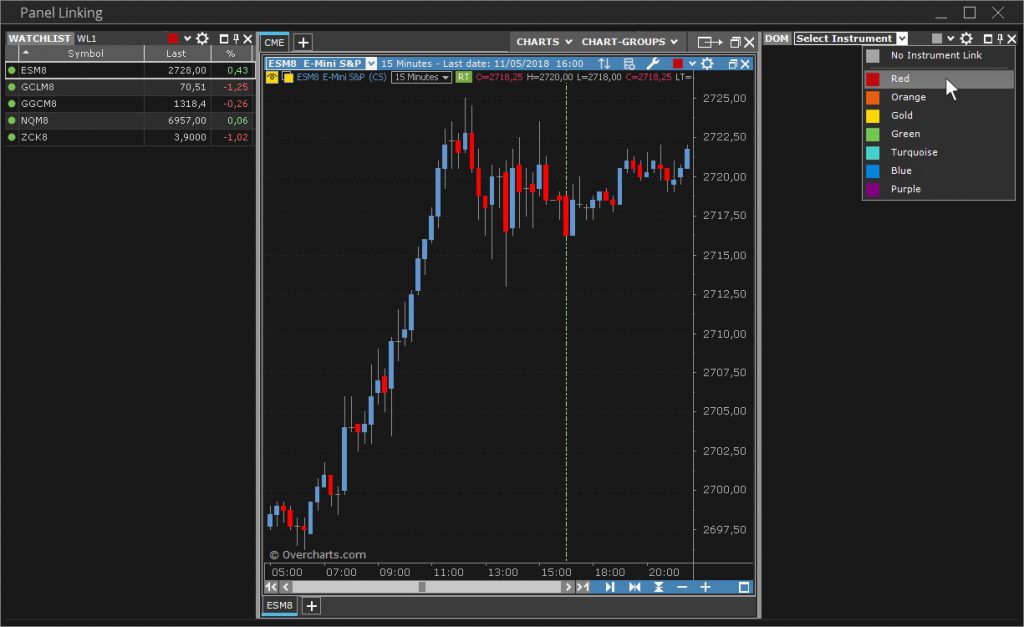This screenshot has height=627, width=1024.
Task: Click the red link color swatch in Watchlist
Action: coord(172,39)
